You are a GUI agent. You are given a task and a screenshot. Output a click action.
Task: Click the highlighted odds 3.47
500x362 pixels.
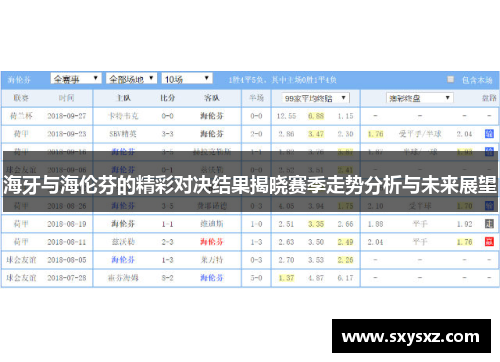pos(316,134)
